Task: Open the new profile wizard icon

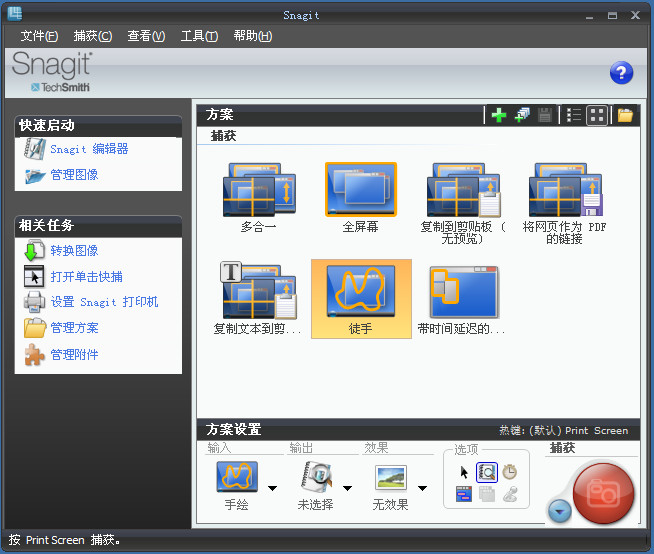Action: [x=522, y=115]
